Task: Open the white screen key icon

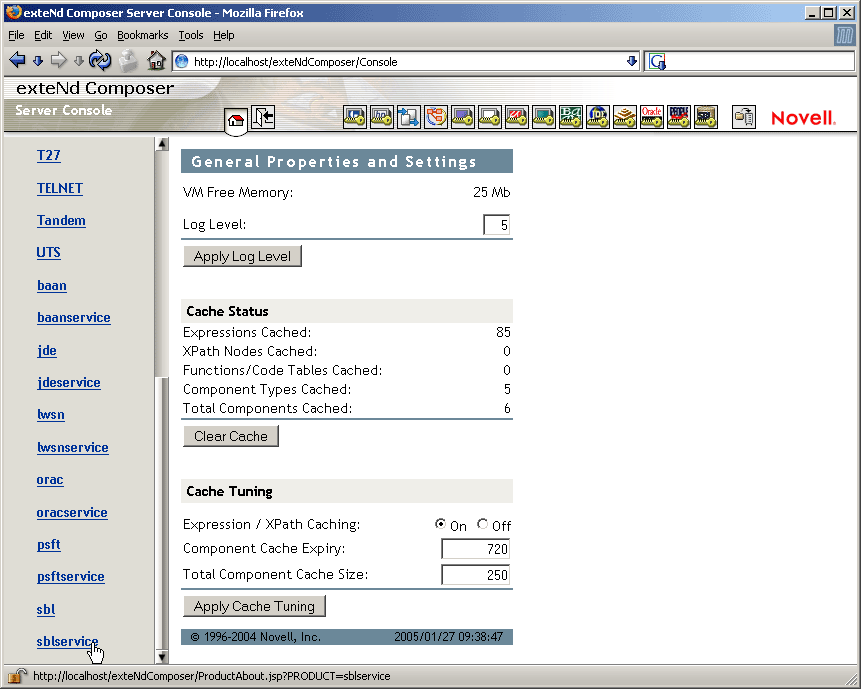Action: (489, 117)
